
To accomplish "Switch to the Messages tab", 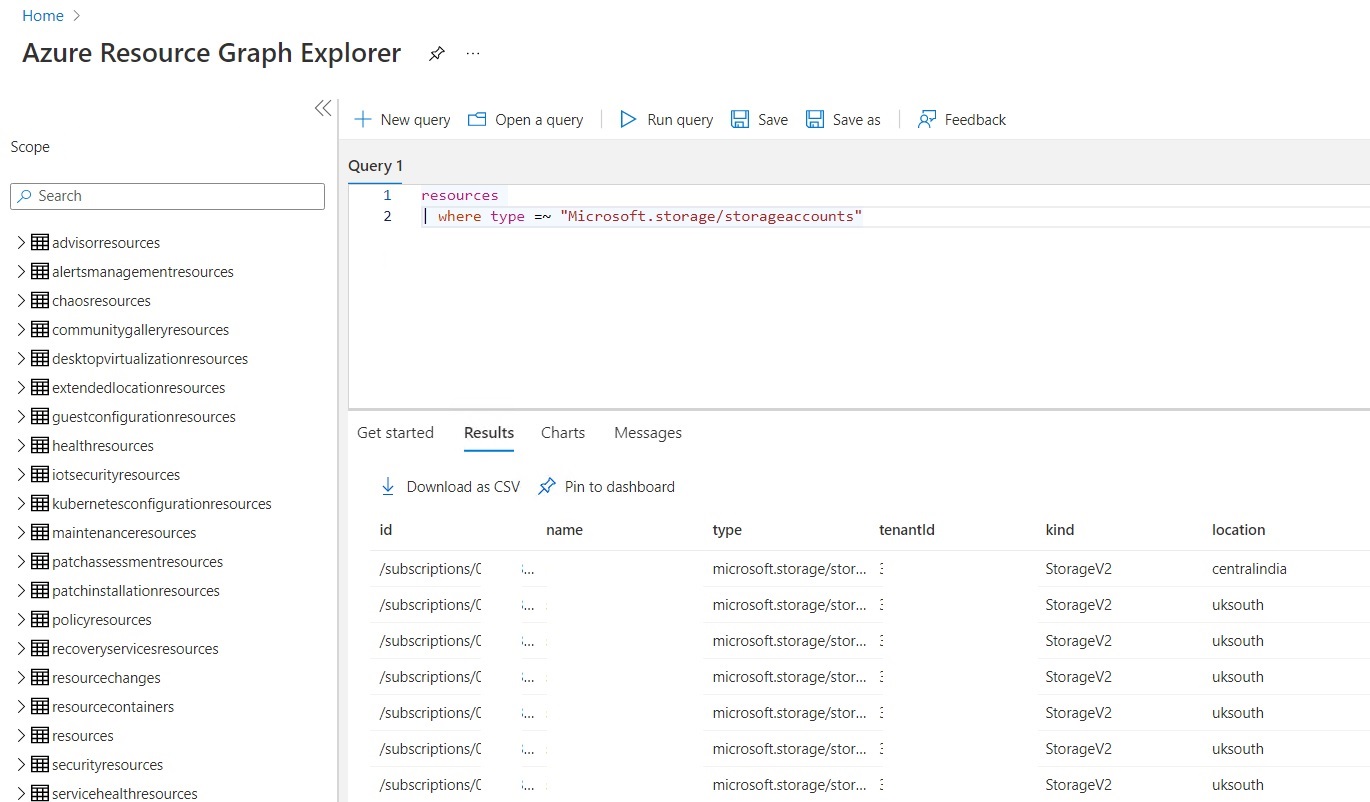I will click(x=648, y=433).
